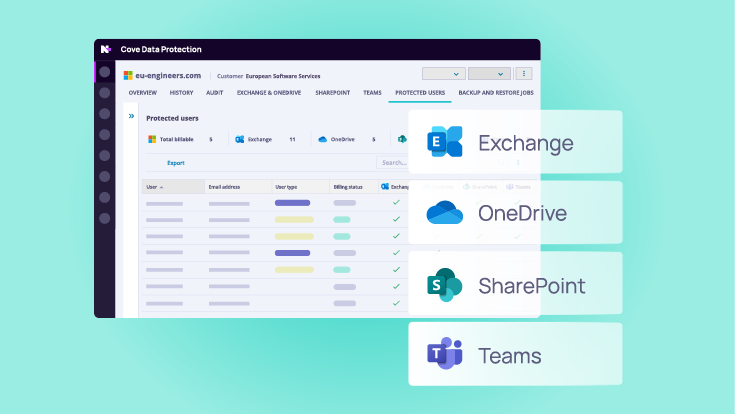Select the Protected Users tab
The image size is (736, 414).
(420, 93)
